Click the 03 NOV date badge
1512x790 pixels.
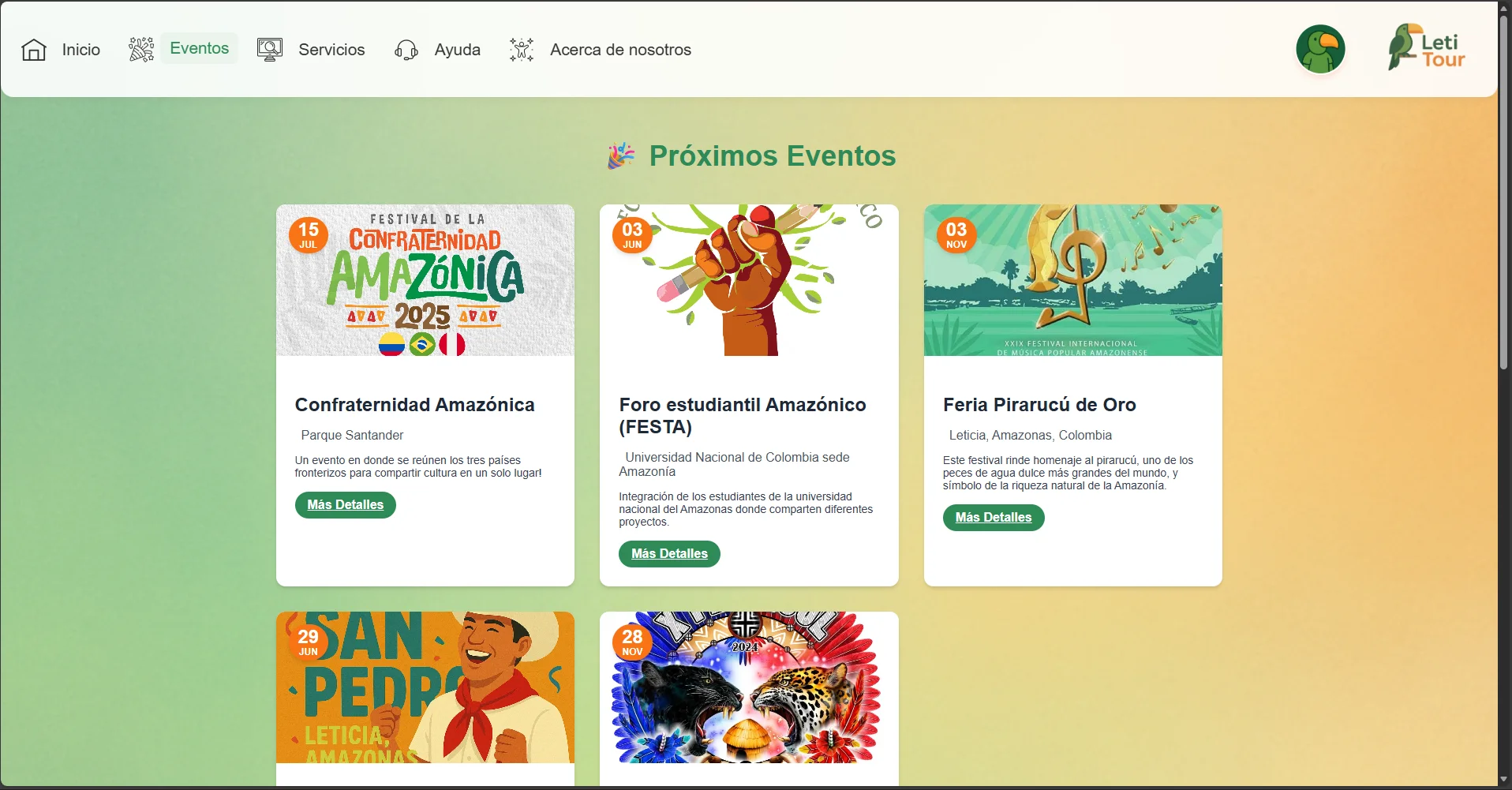click(x=956, y=235)
